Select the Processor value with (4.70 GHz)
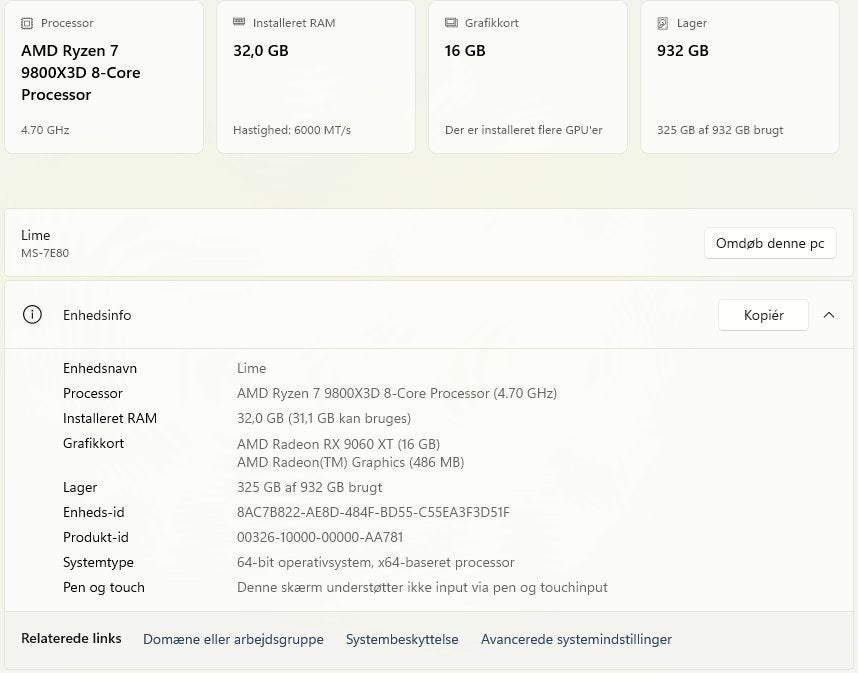The image size is (858, 673). [x=397, y=393]
